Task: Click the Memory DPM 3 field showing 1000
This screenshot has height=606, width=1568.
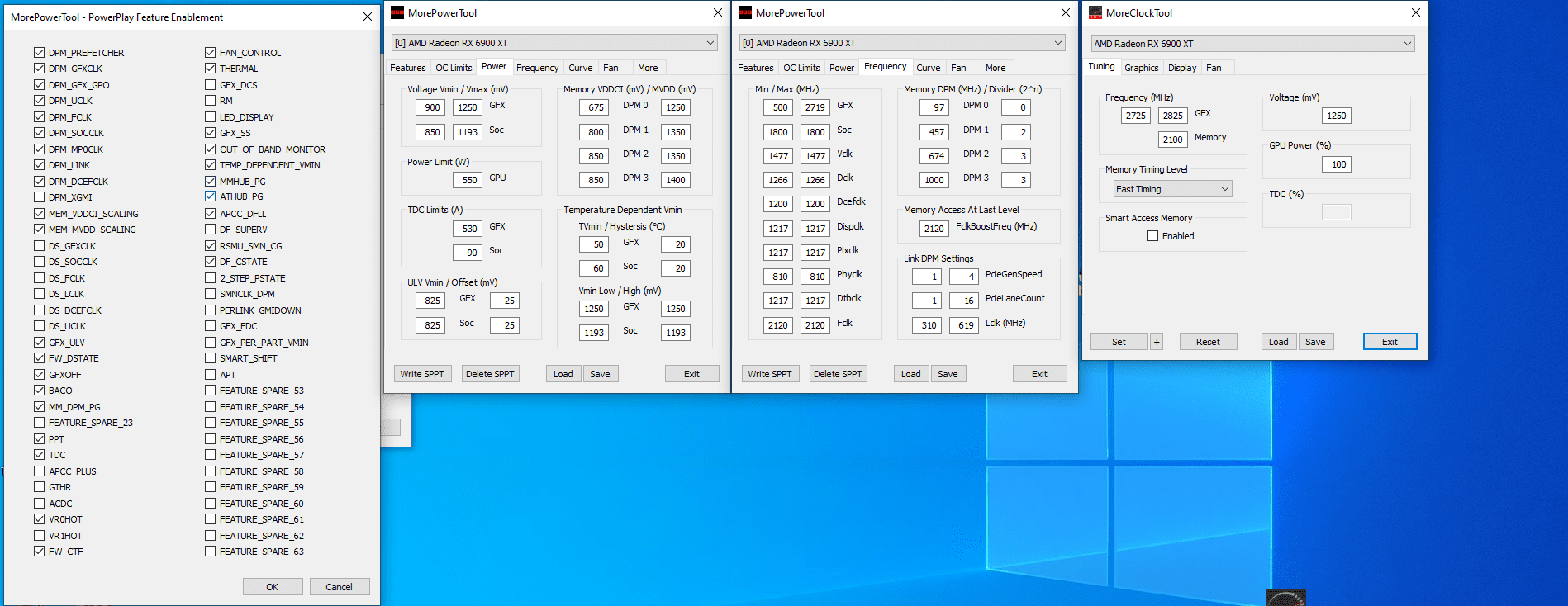Action: (934, 180)
